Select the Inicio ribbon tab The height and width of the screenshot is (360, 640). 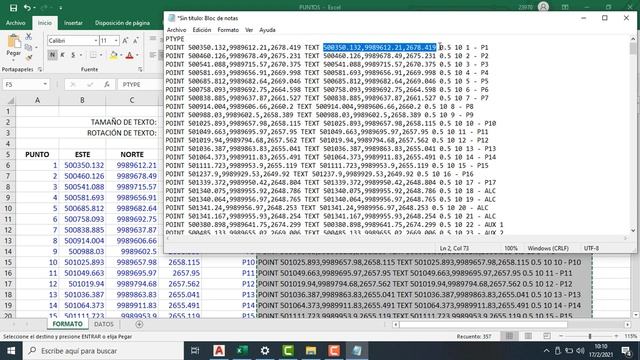point(44,23)
